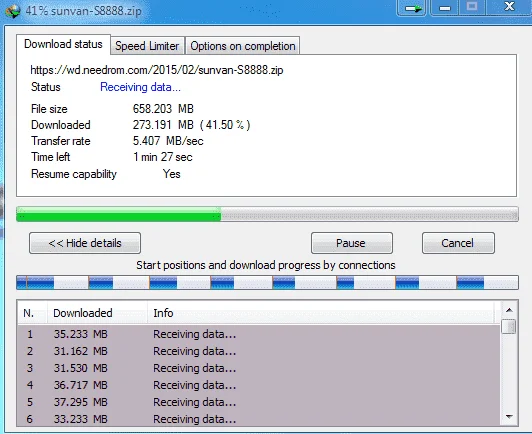Click the scroll up arrow in connections list
The width and height of the screenshot is (532, 434).
[509, 310]
